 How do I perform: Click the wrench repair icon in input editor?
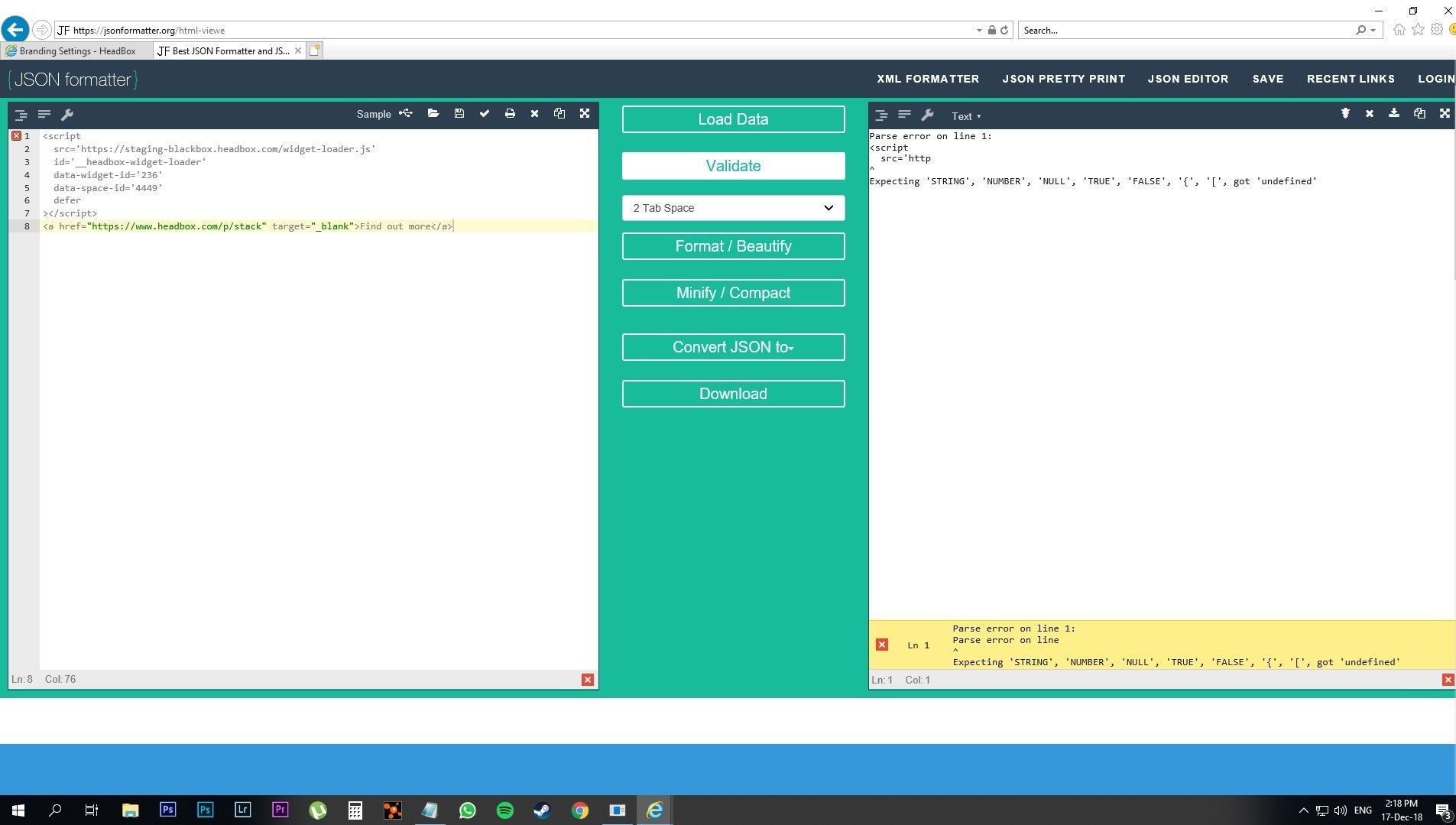tap(67, 115)
